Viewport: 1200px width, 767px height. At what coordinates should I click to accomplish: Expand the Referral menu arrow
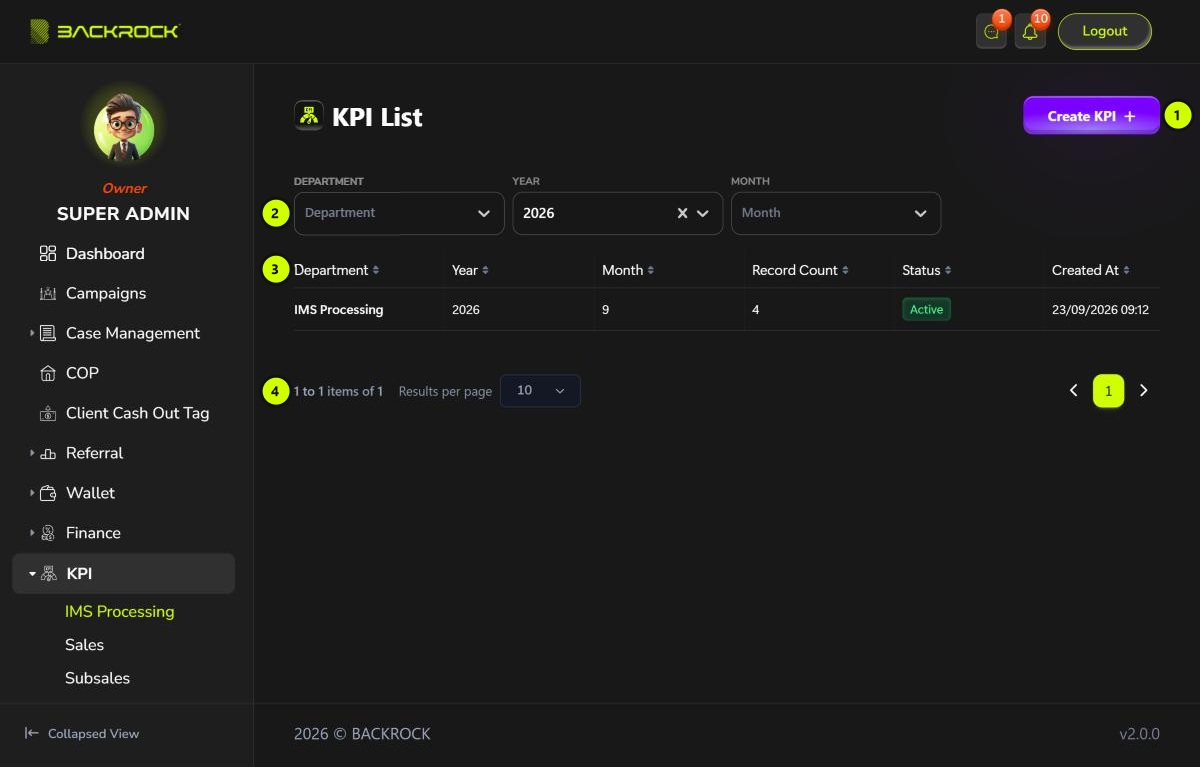click(32, 454)
